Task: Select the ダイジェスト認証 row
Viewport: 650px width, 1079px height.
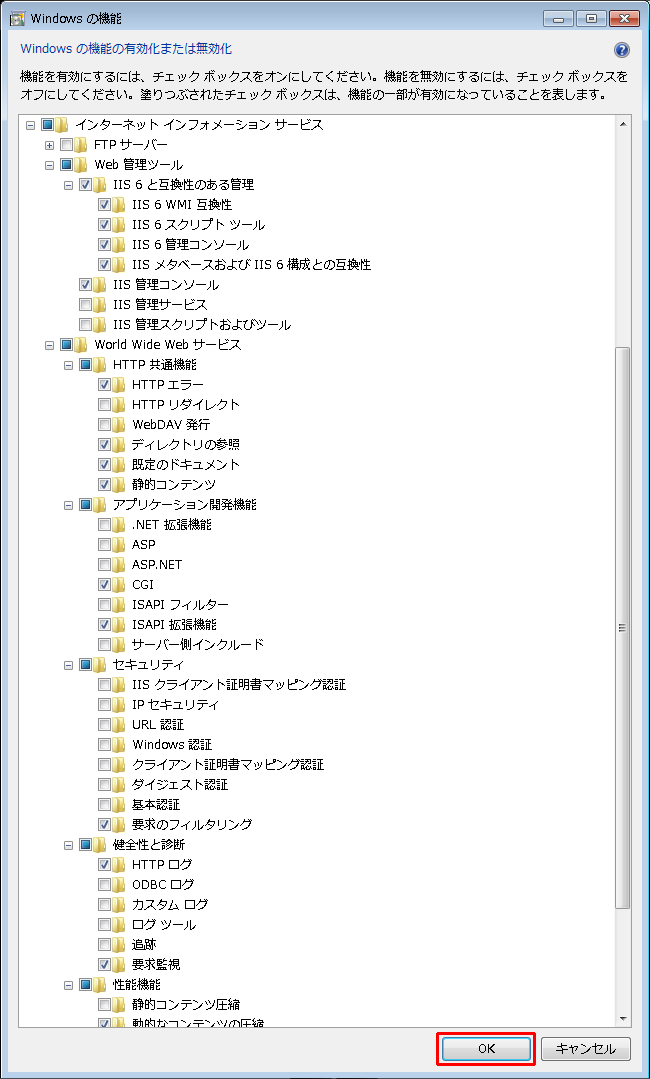Action: (180, 784)
